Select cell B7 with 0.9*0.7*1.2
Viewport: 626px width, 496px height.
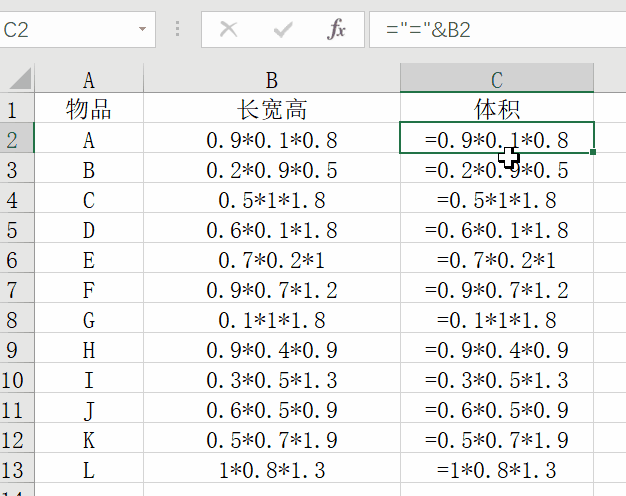tap(271, 288)
